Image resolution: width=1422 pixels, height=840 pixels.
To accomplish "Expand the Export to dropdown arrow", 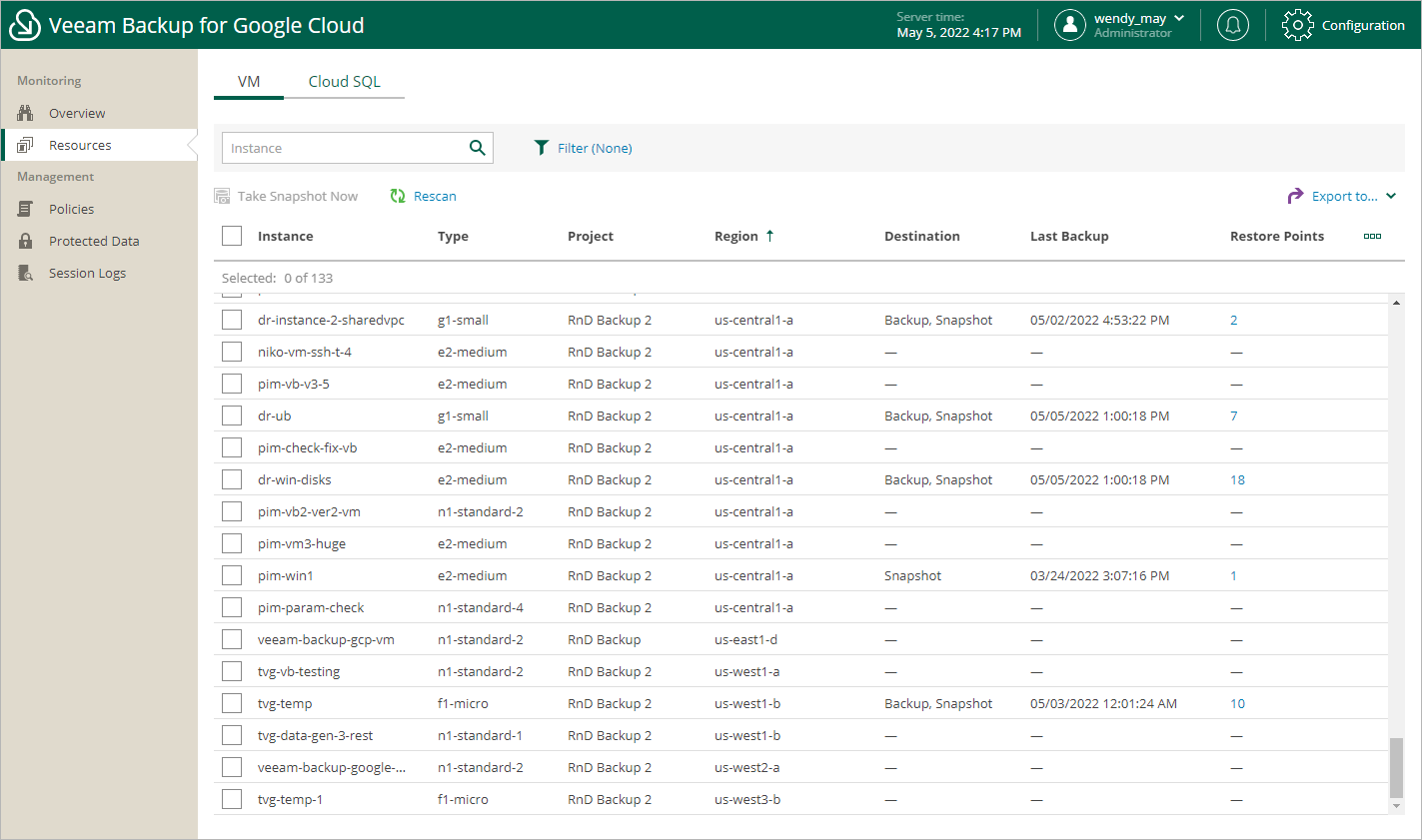I will (x=1391, y=196).
